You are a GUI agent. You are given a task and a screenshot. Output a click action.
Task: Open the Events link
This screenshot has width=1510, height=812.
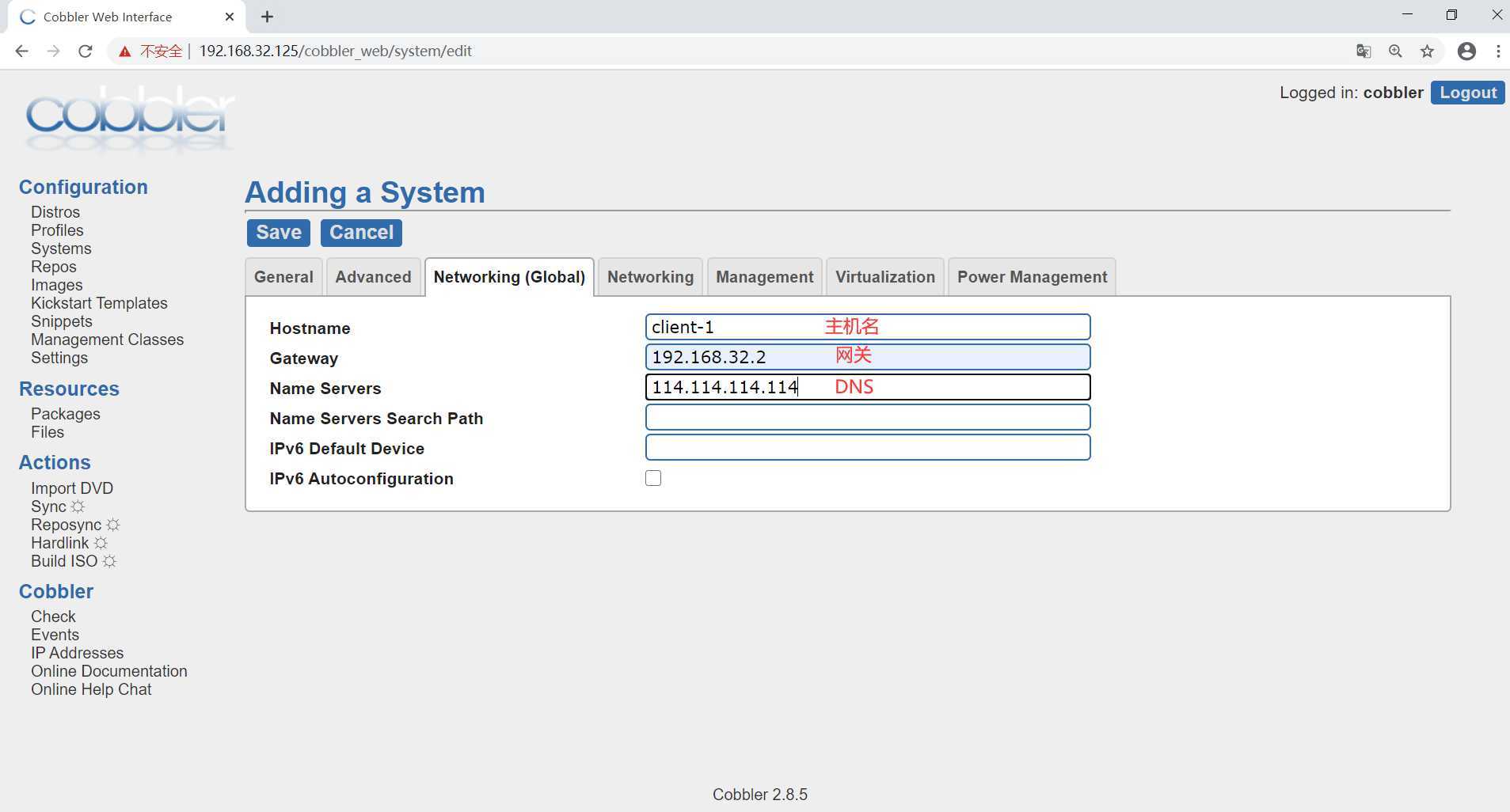click(x=55, y=635)
